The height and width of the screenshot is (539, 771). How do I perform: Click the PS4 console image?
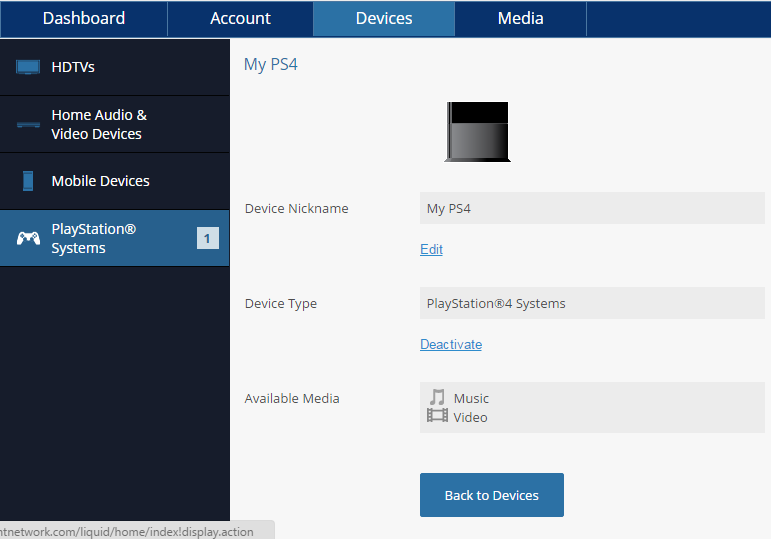click(477, 132)
